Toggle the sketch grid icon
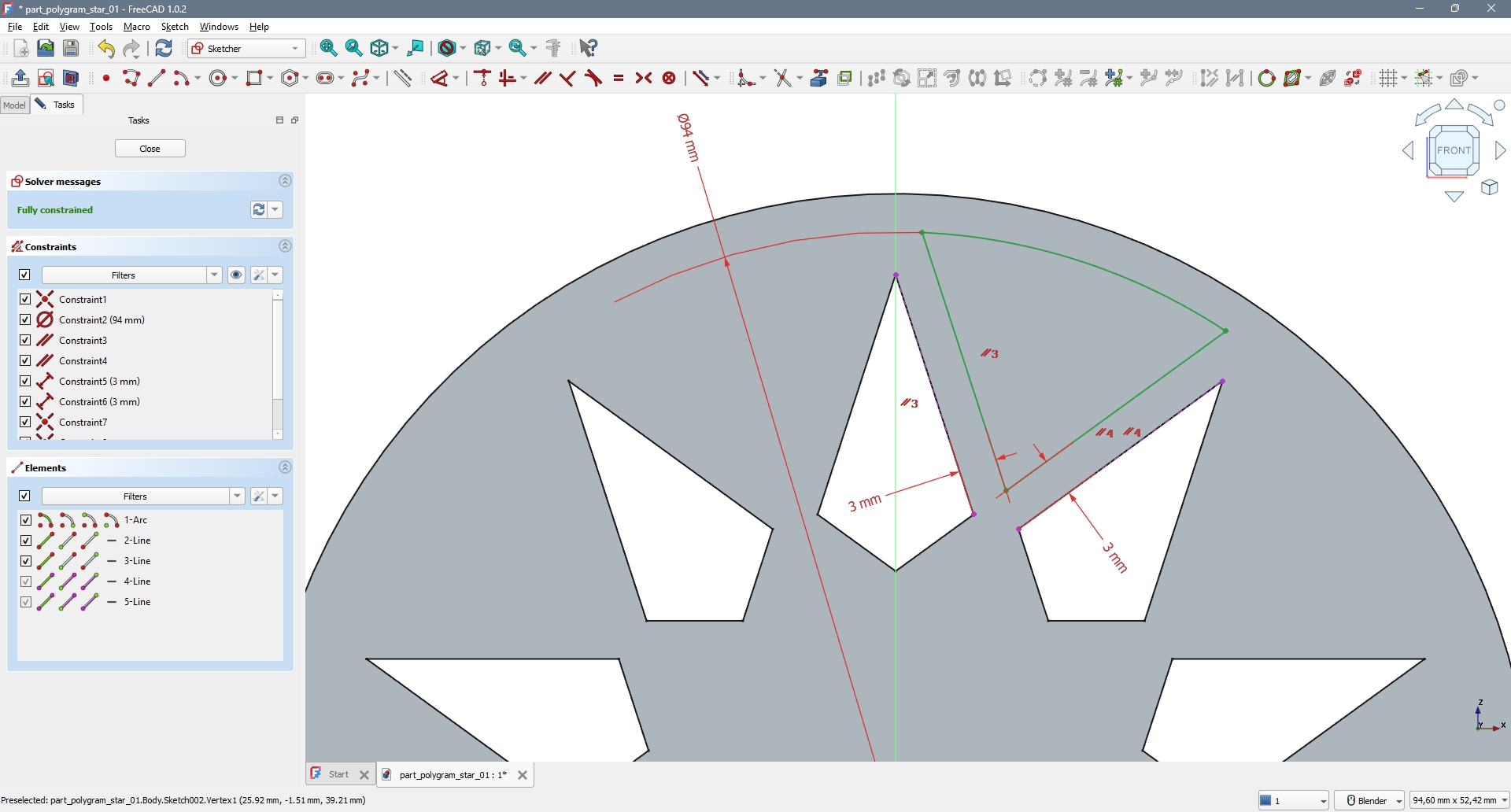The width and height of the screenshot is (1511, 812). pos(1388,78)
